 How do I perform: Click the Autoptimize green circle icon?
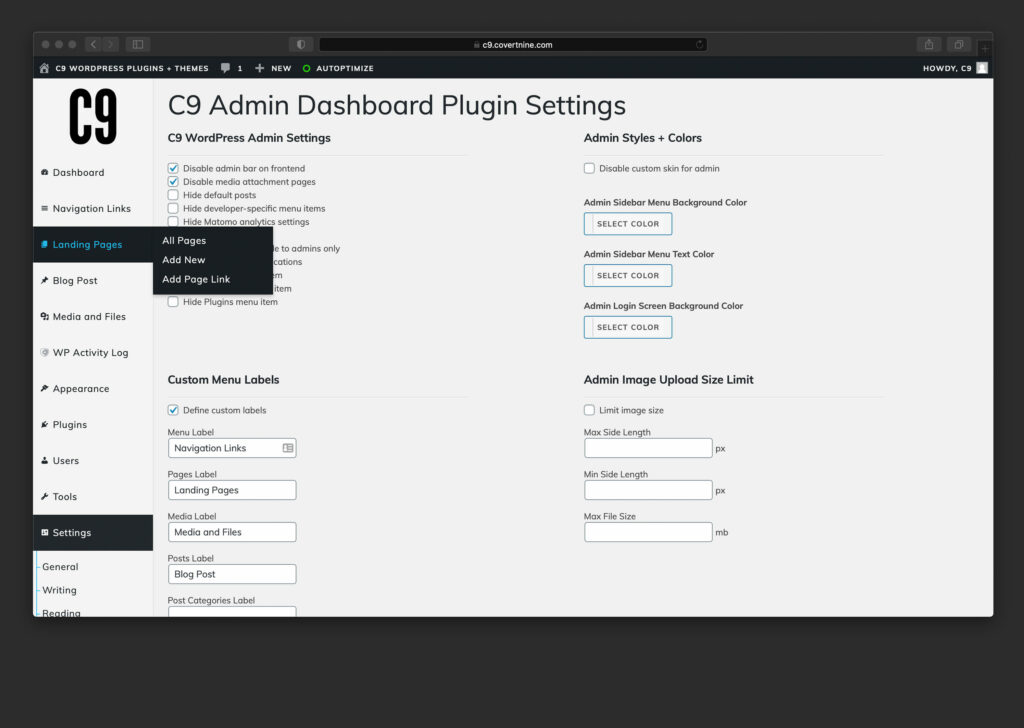point(306,68)
